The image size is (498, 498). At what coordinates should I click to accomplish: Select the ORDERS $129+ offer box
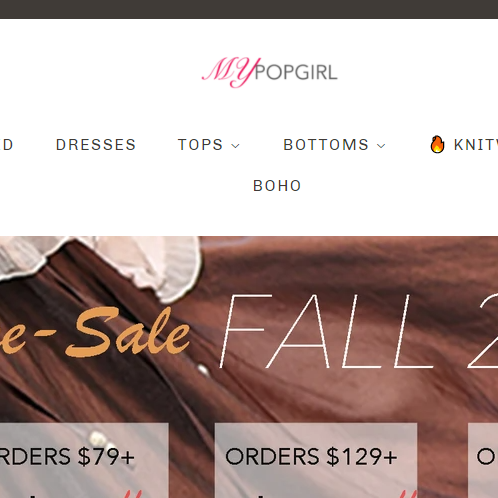(316, 461)
